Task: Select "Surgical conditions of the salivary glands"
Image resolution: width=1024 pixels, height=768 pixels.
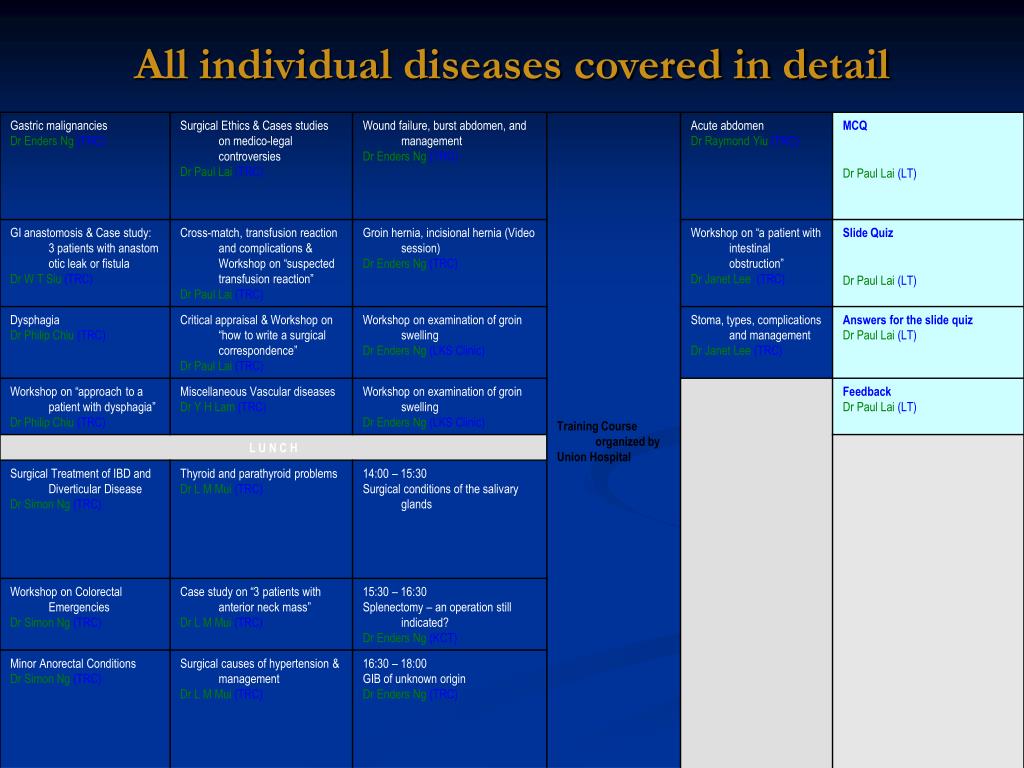Action: [441, 497]
